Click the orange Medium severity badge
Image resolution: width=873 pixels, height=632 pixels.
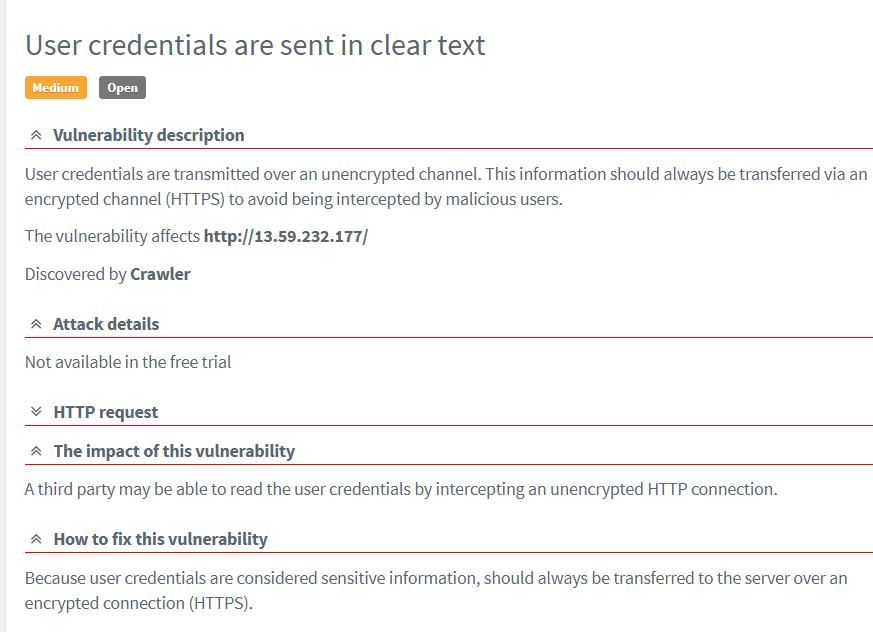coord(56,88)
